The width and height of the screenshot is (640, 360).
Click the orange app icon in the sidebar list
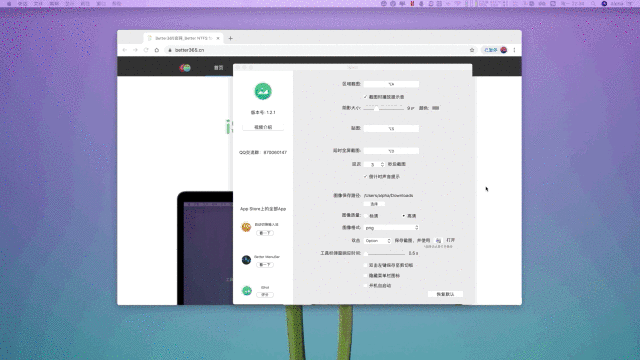[246, 227]
